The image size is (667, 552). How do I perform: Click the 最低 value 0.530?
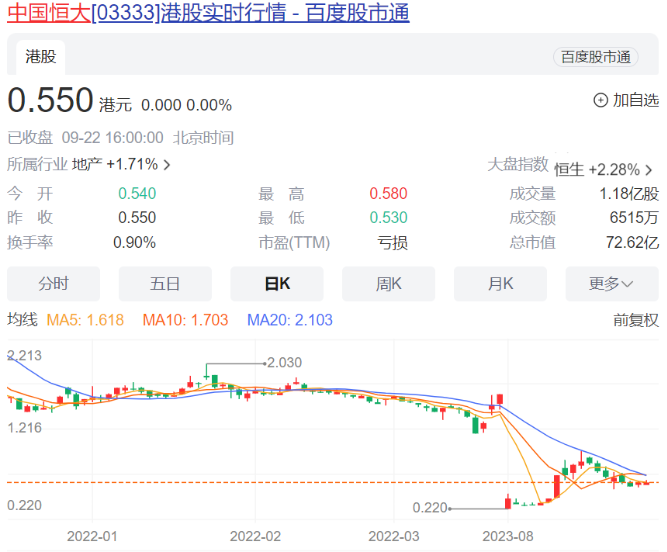click(x=388, y=217)
